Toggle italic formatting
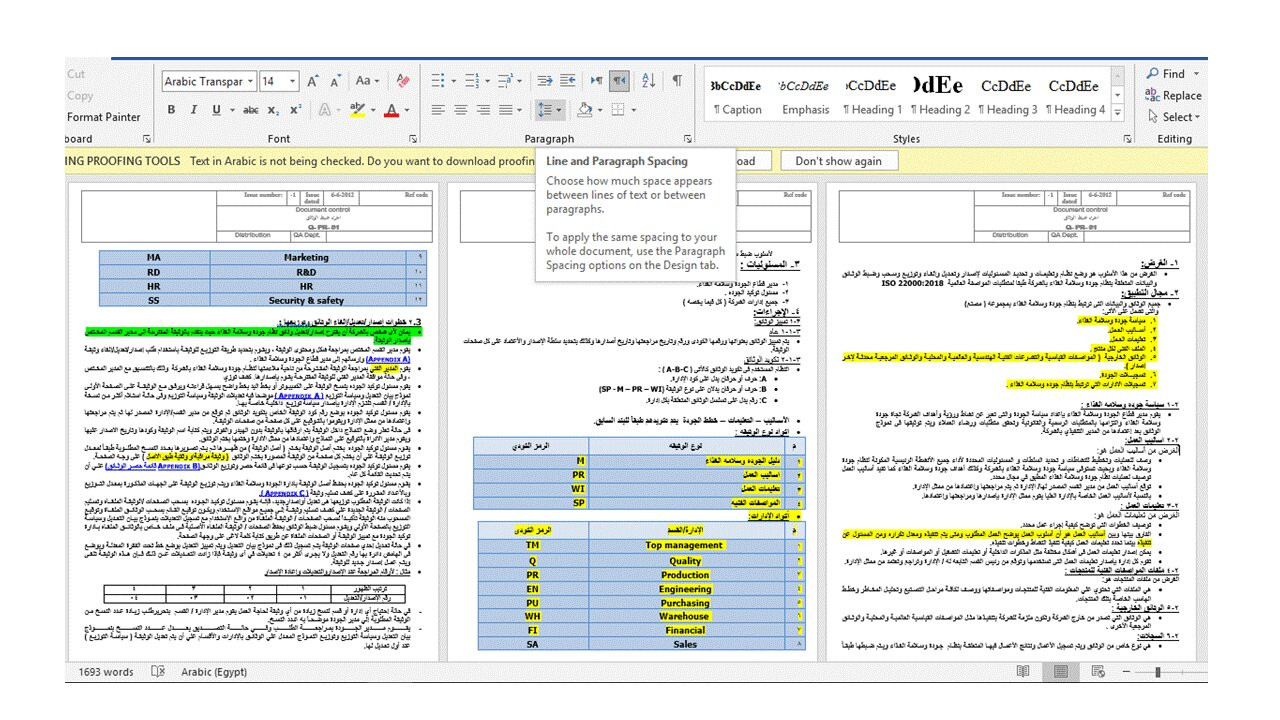The width and height of the screenshot is (1280, 720). (x=192, y=109)
